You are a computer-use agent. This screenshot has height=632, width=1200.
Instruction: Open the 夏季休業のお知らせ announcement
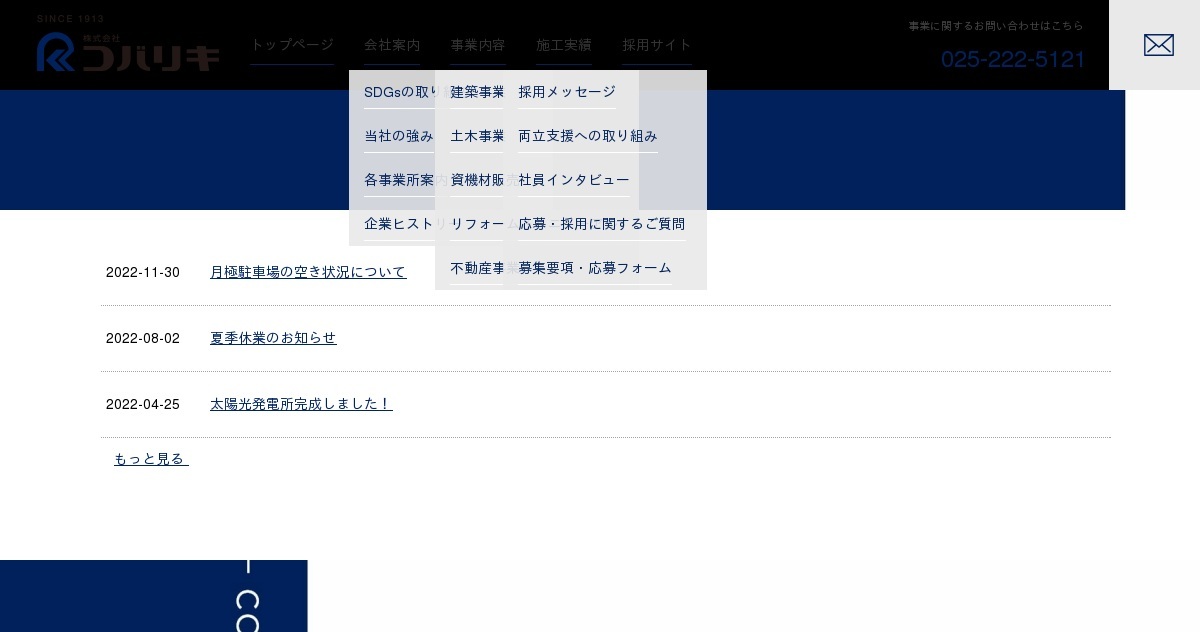coord(273,338)
